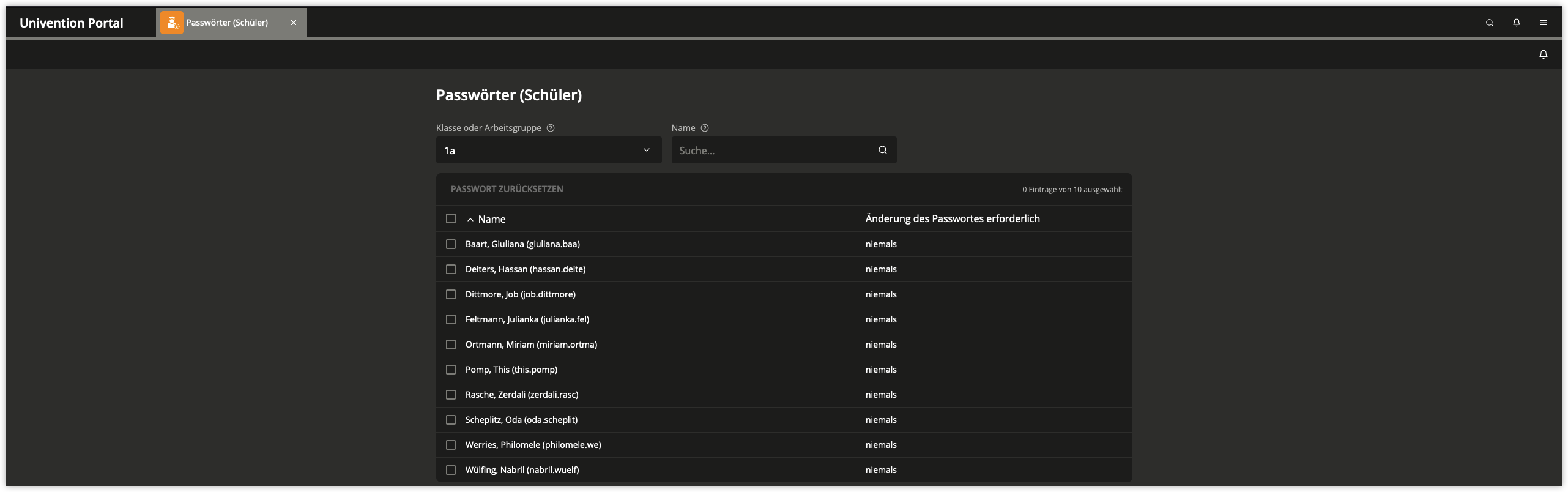Viewport: 1568px width, 492px height.
Task: Click niemals in Wülfing, Nabril row
Action: (x=881, y=470)
